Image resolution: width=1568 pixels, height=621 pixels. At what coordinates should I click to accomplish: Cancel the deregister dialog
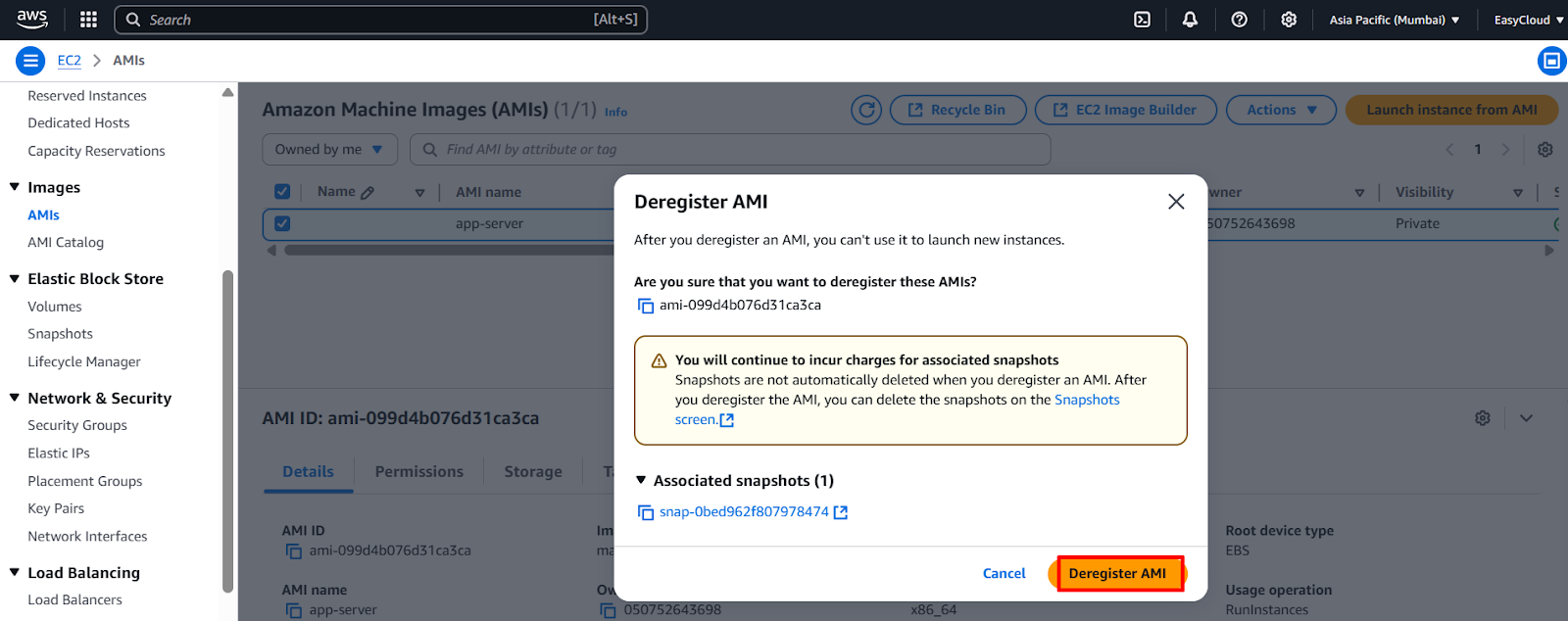pyautogui.click(x=1004, y=574)
